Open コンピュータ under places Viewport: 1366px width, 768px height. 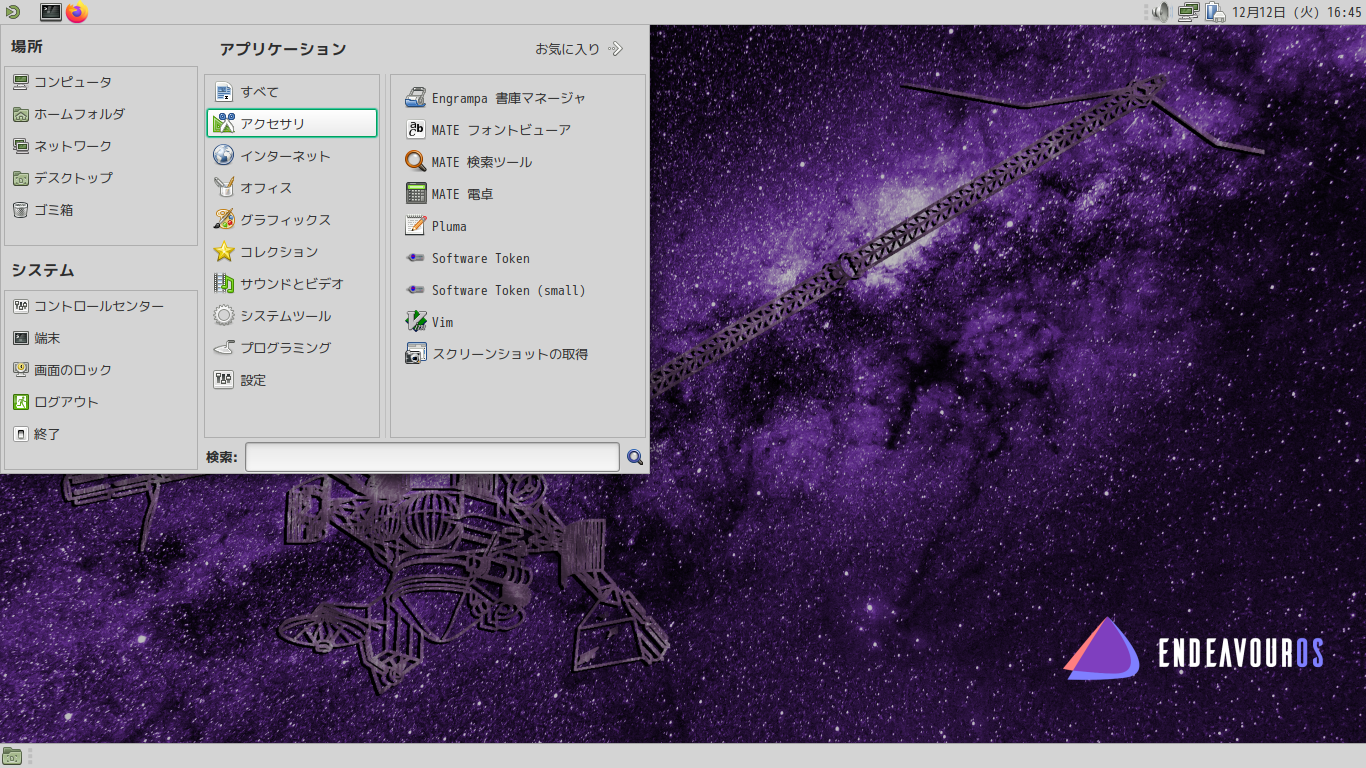point(101,82)
